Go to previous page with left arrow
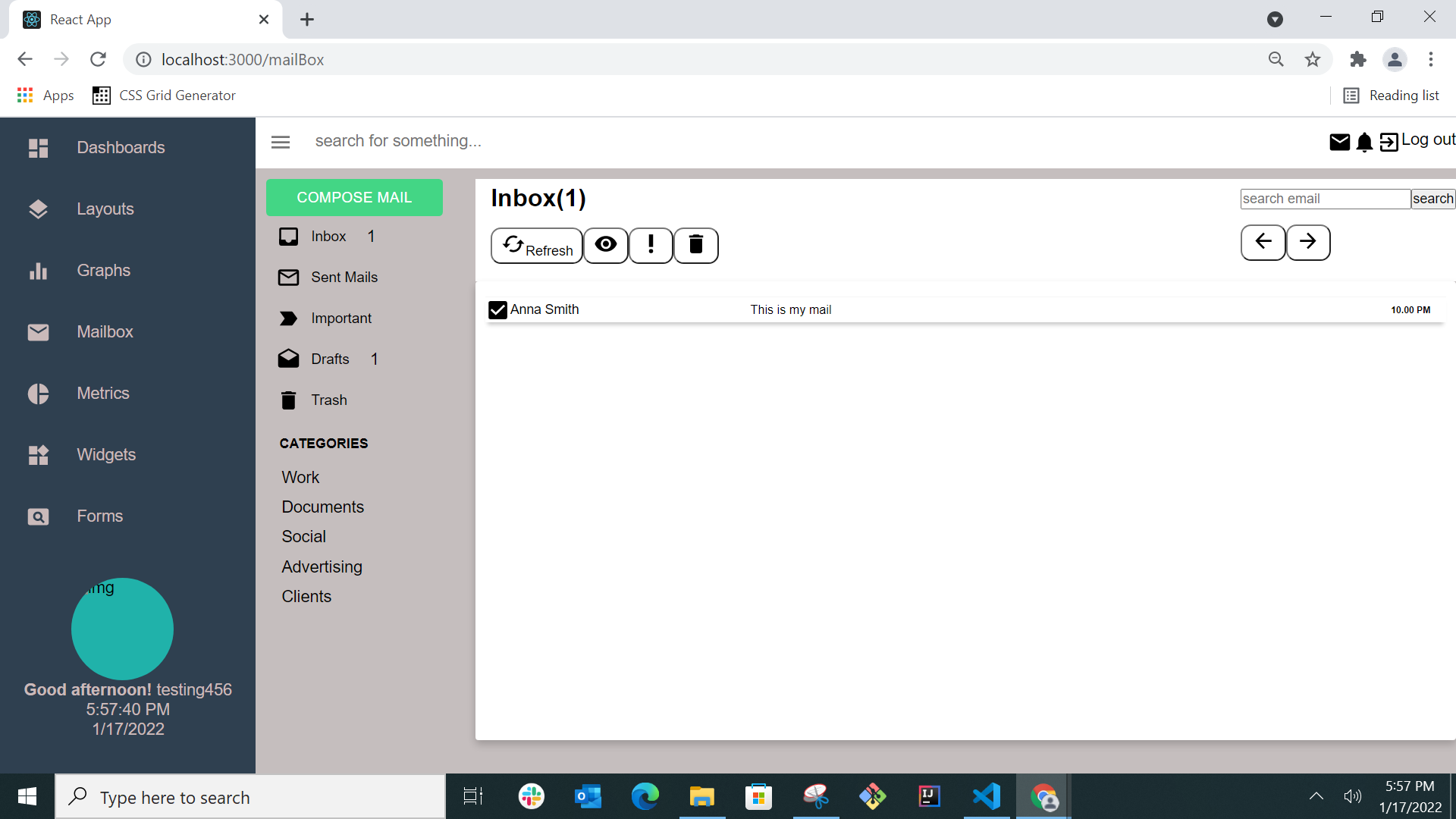 [x=1263, y=242]
